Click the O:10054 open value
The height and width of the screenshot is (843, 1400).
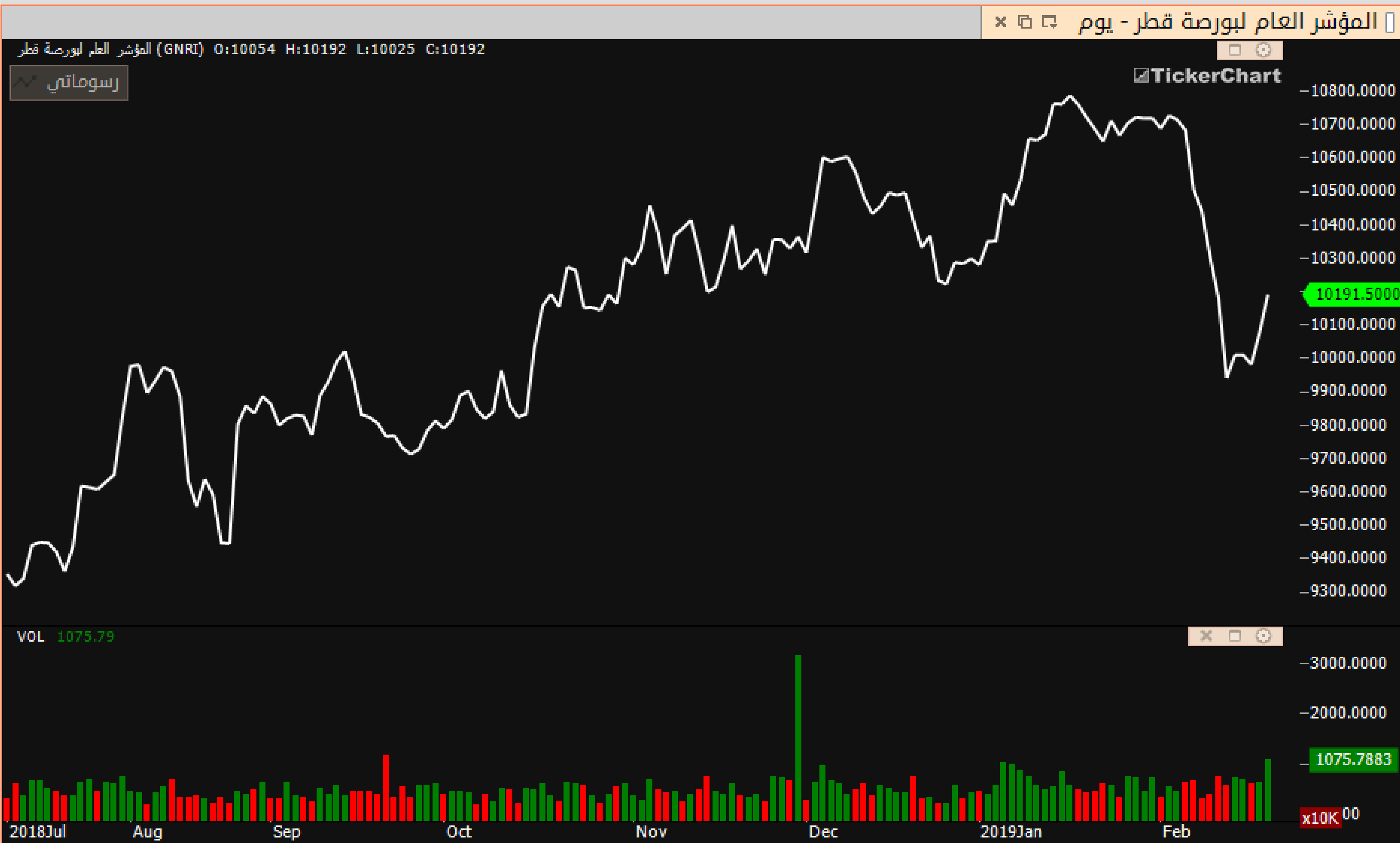[245, 49]
